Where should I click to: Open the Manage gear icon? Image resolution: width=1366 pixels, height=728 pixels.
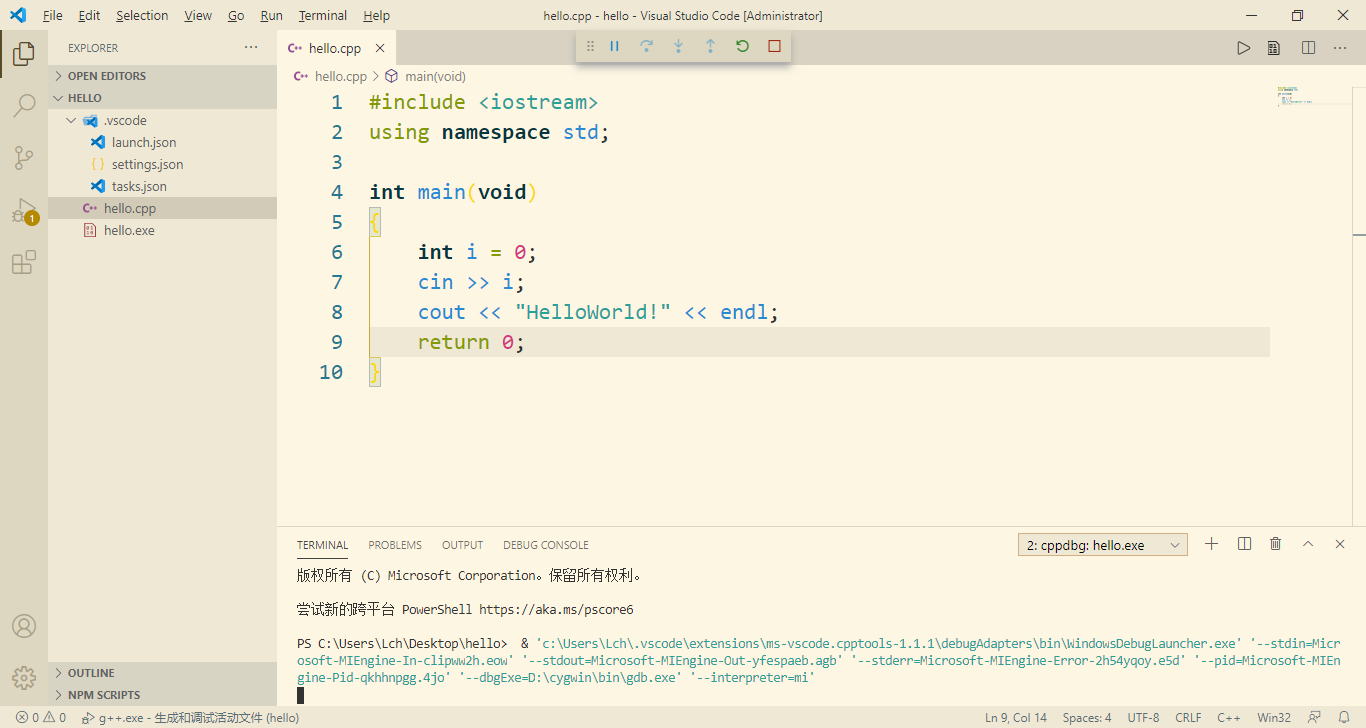(x=24, y=677)
